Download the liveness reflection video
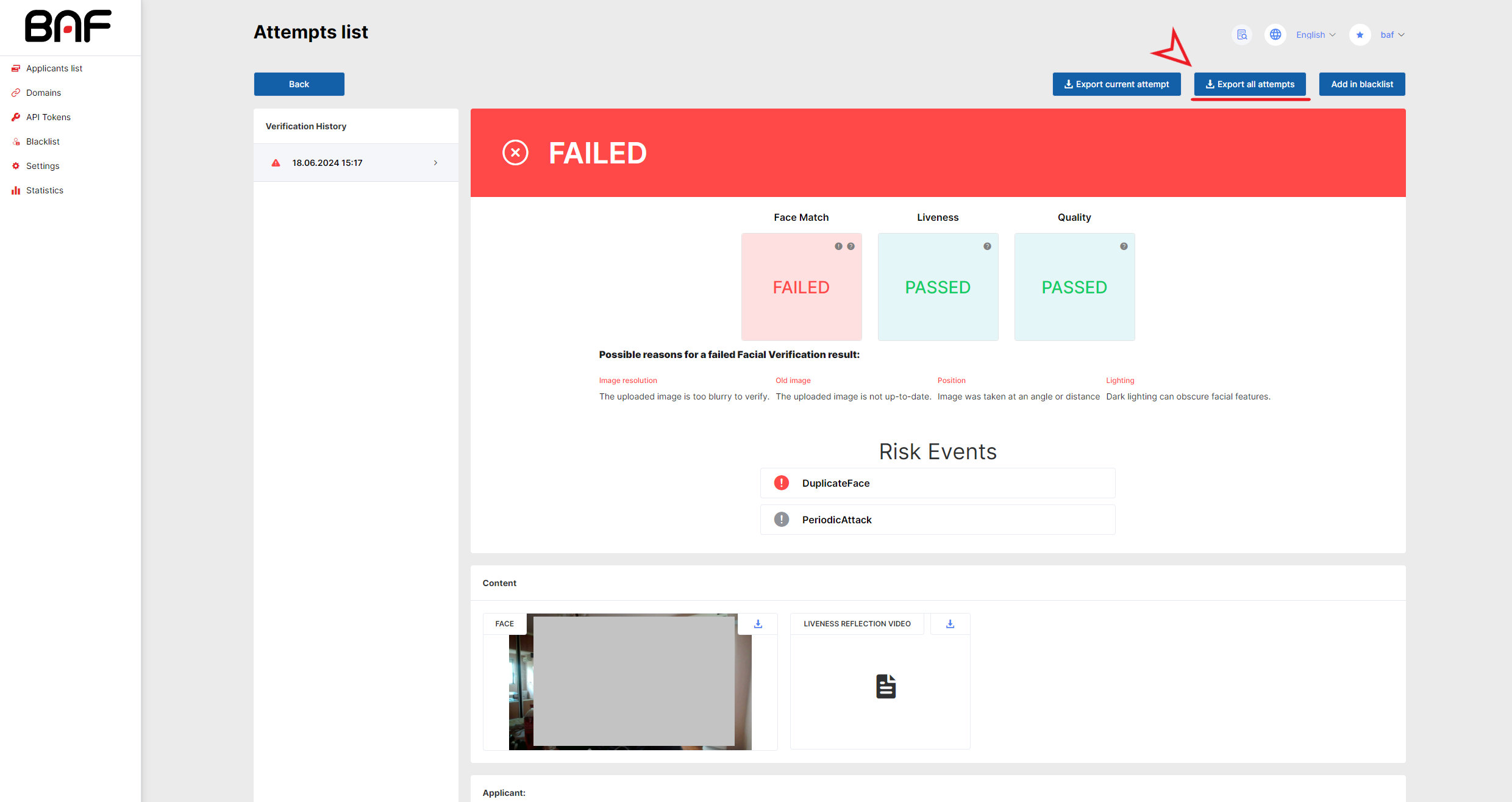The image size is (1512, 802). click(x=950, y=624)
